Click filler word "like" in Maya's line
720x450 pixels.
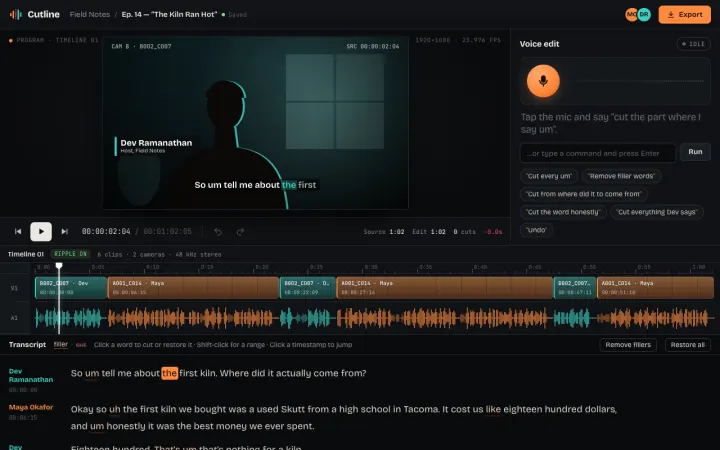493,409
